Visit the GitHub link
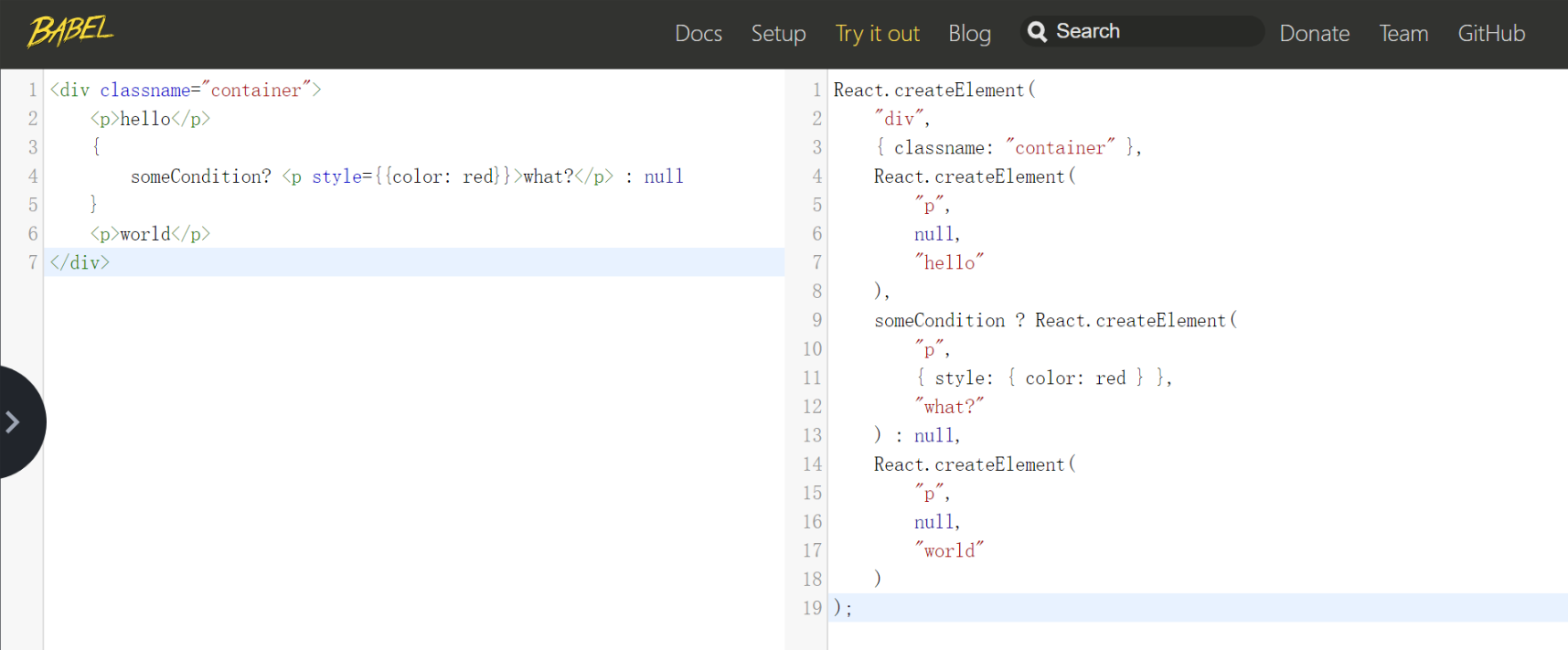The width and height of the screenshot is (1568, 650). (1491, 34)
